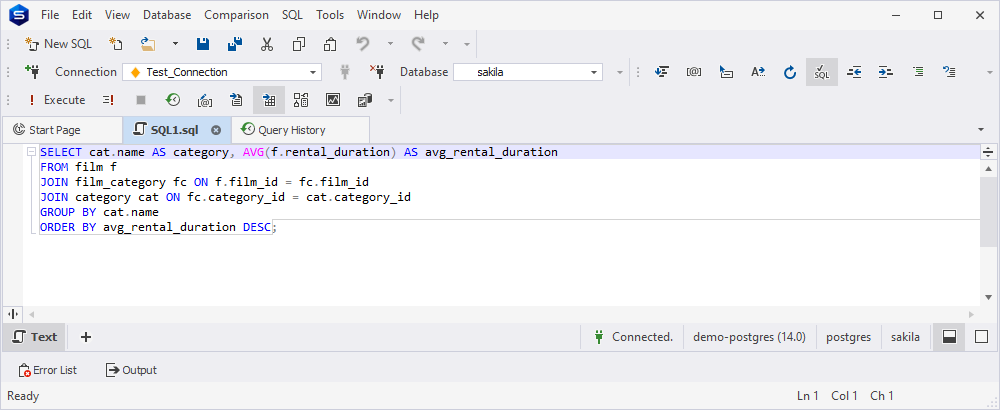Open the document tabs list dropdown
The image size is (1000, 410).
point(981,130)
